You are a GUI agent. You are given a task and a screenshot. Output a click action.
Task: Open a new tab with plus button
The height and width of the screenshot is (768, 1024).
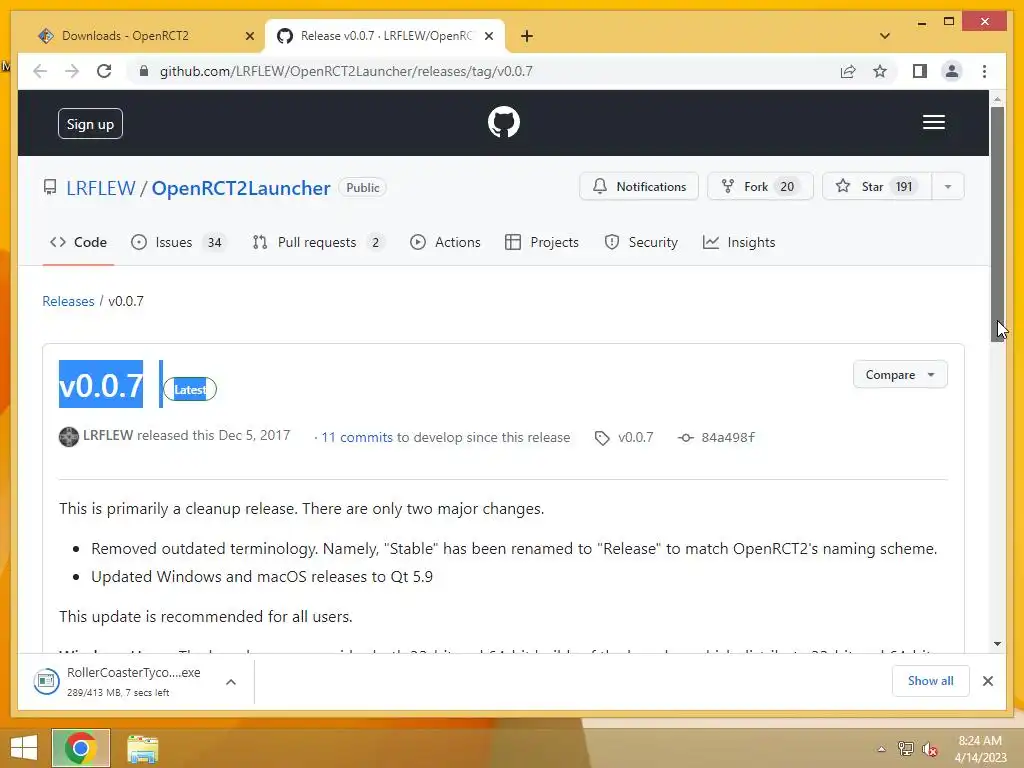(527, 36)
